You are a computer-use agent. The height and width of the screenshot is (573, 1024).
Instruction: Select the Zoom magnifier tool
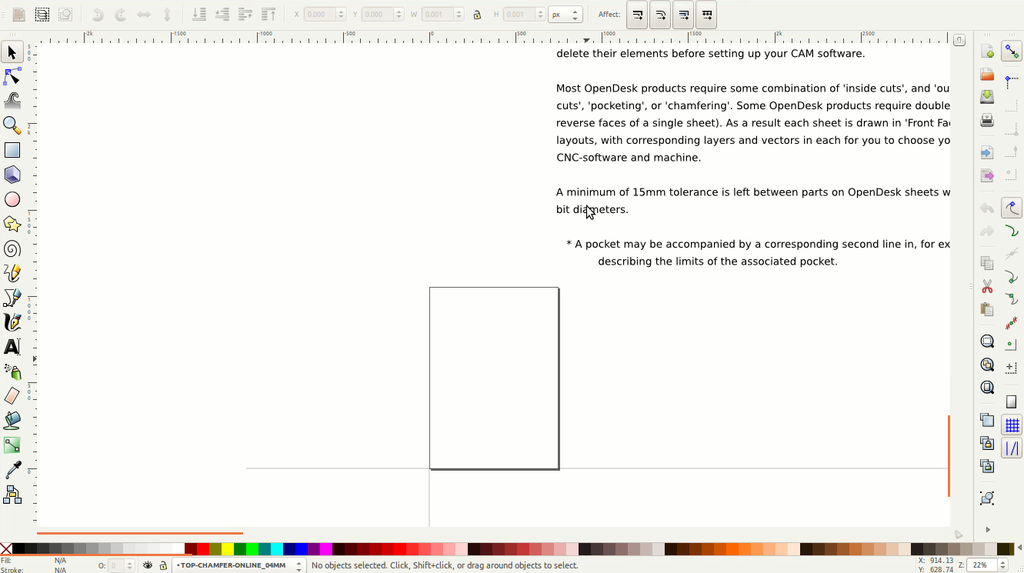coord(12,125)
